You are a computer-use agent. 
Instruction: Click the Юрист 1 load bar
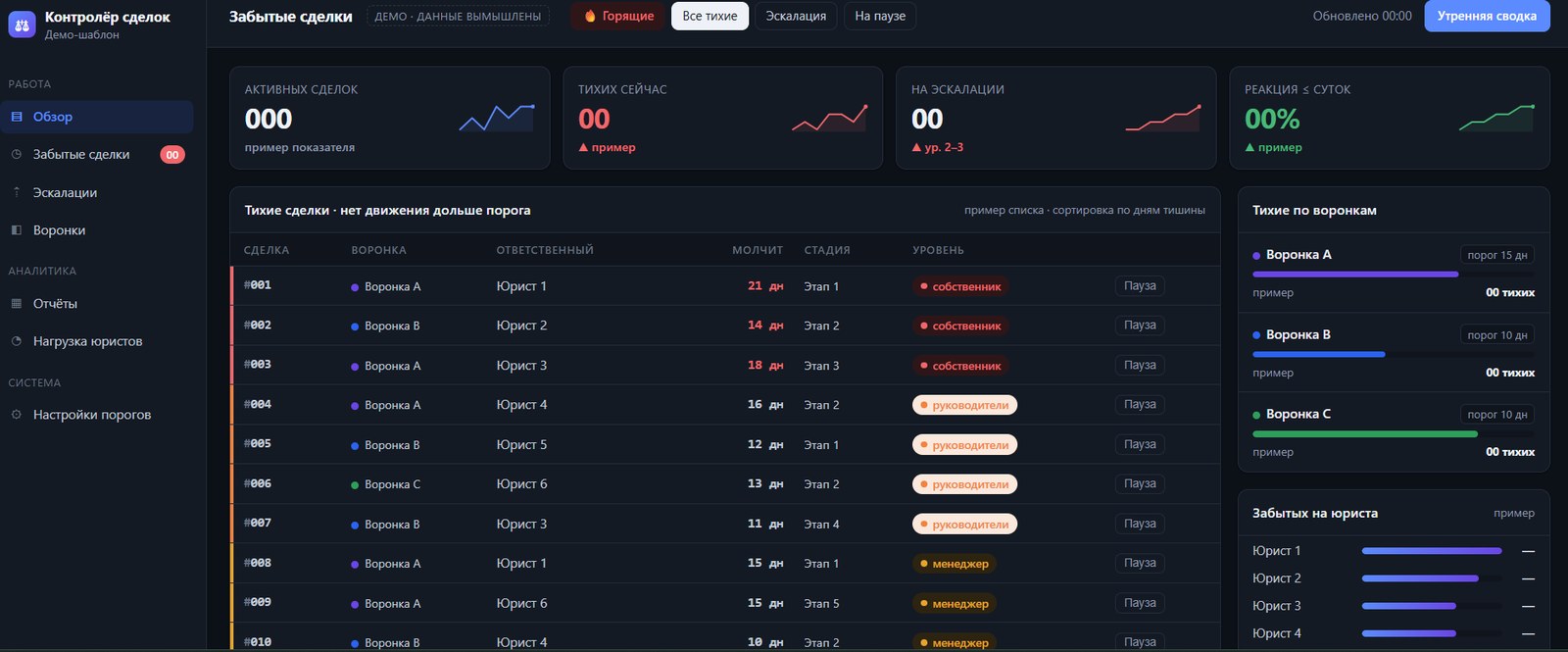coord(1432,551)
